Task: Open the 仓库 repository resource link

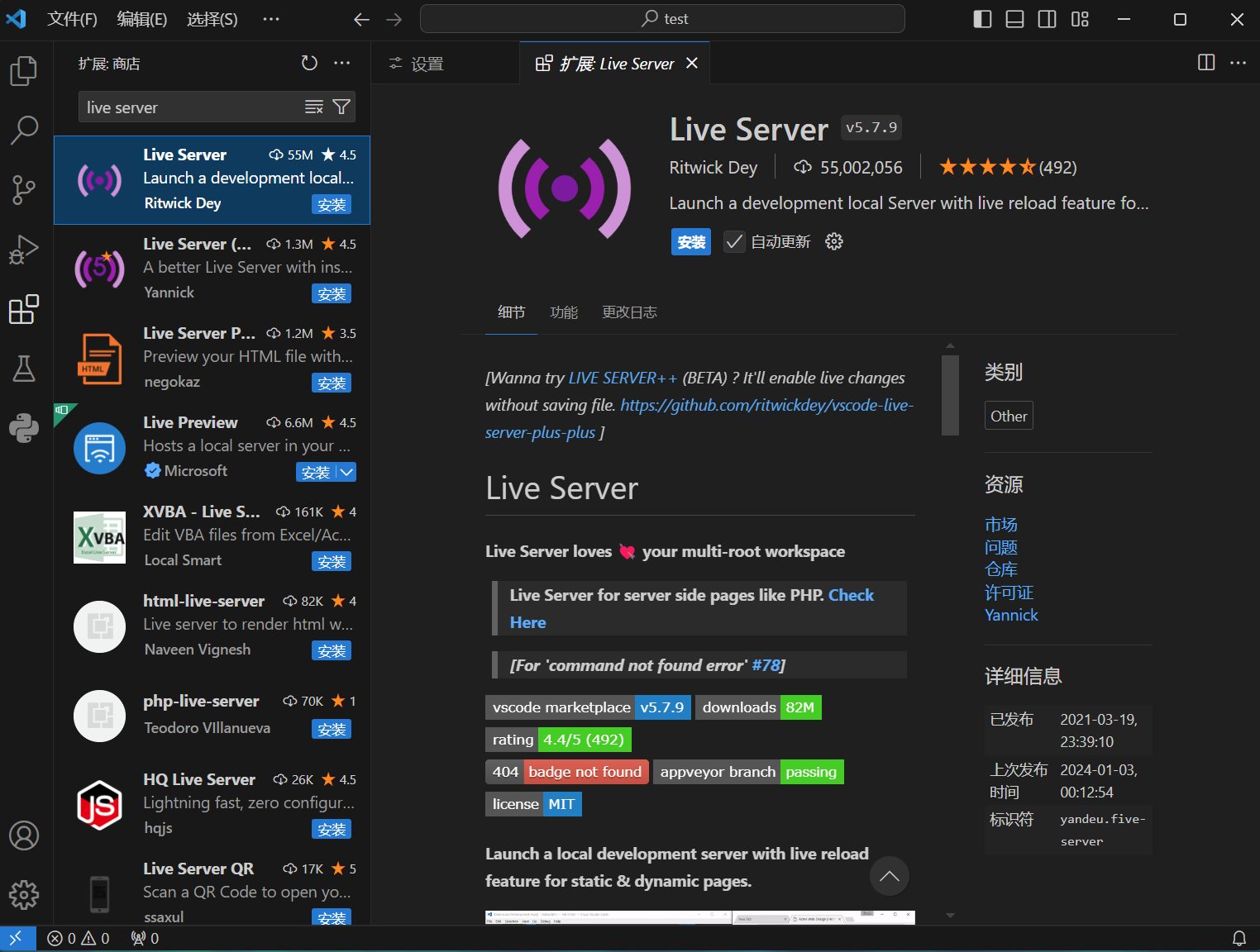Action: point(1001,569)
